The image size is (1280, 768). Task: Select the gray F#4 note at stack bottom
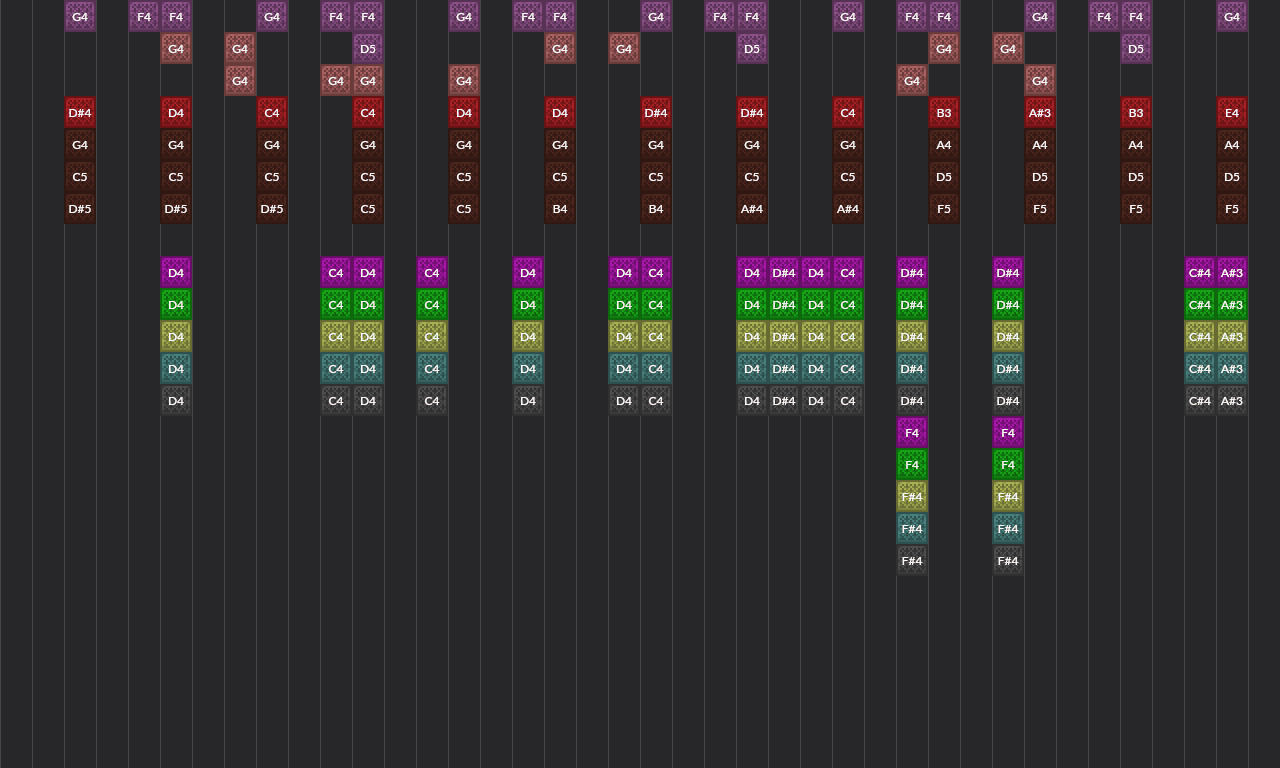(912, 561)
